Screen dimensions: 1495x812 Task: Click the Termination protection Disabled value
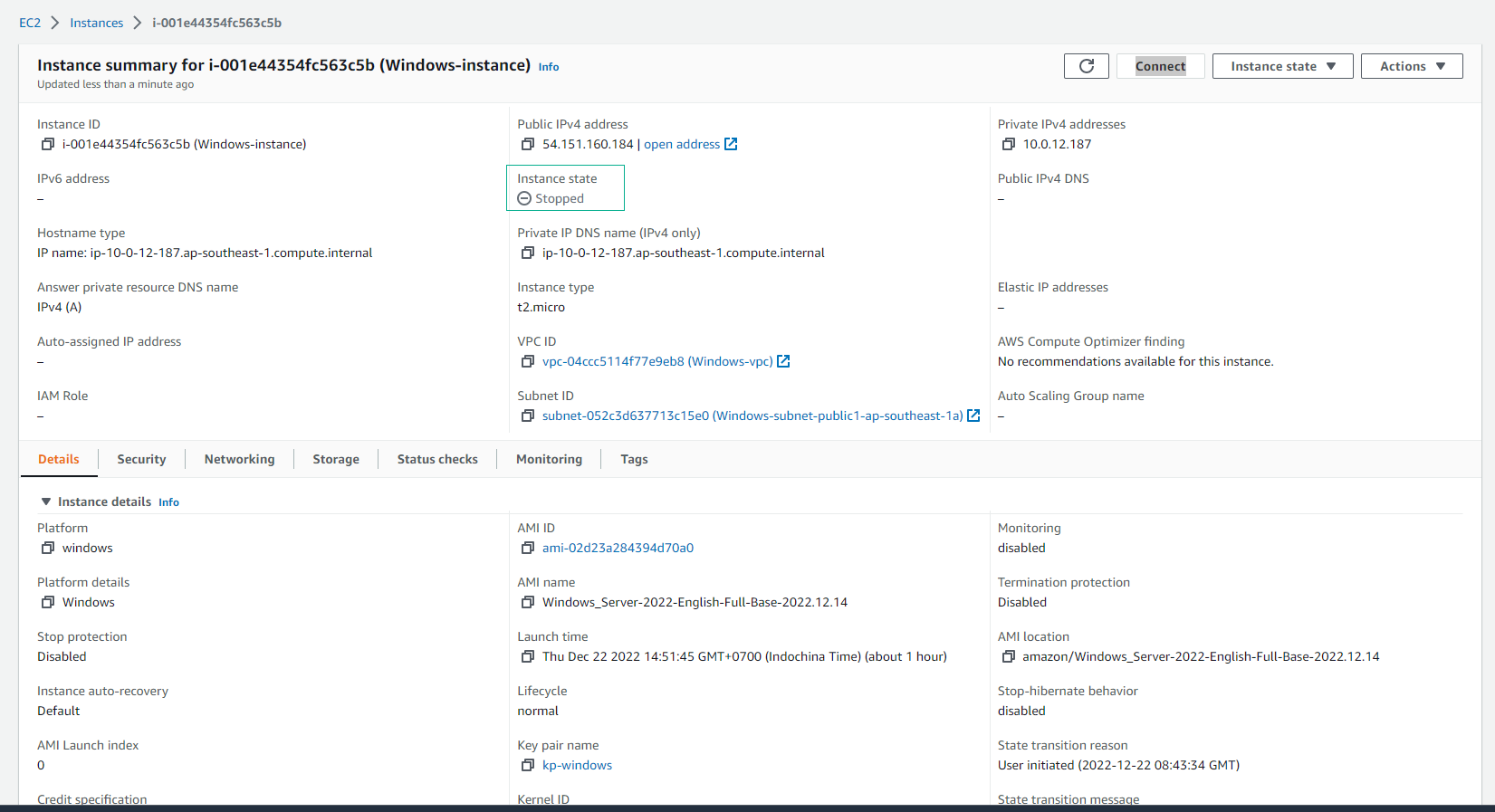pos(1022,602)
